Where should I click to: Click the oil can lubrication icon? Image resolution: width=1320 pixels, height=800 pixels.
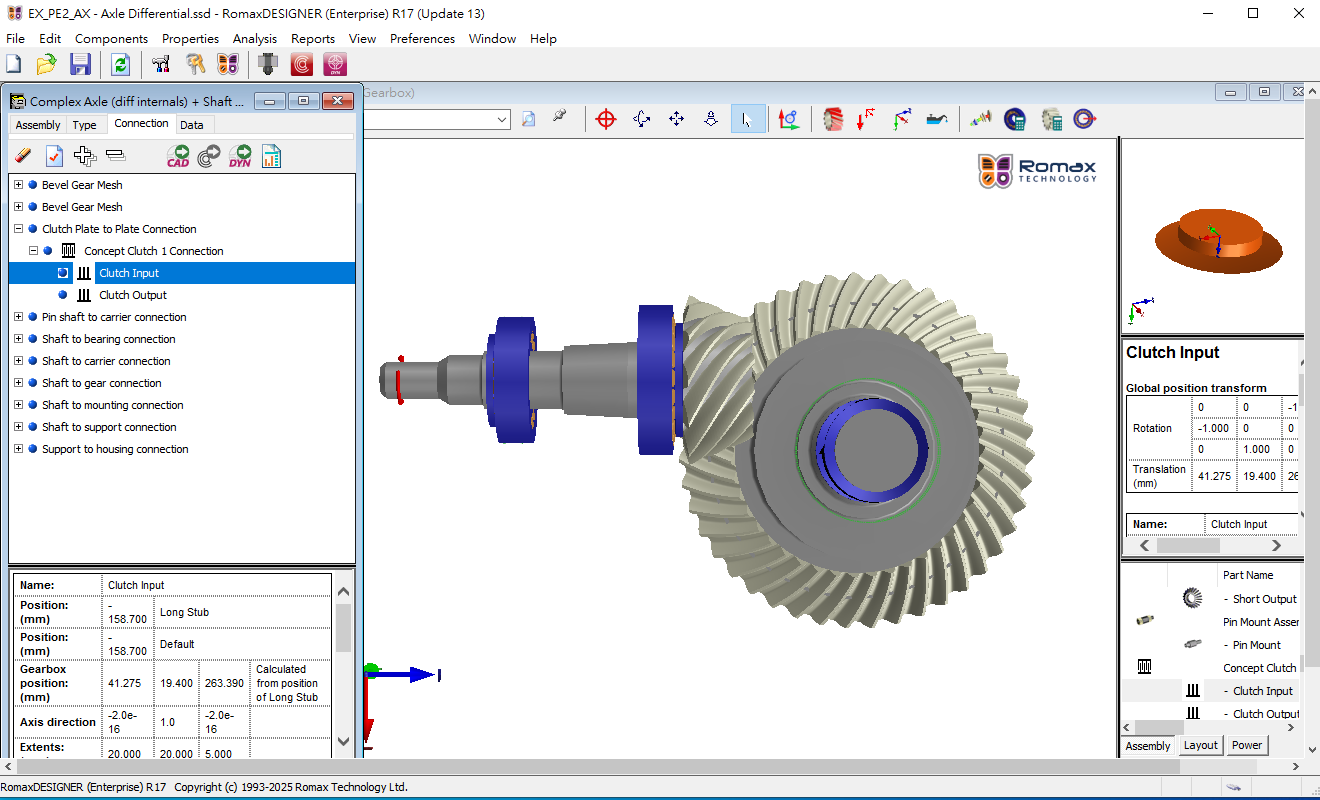click(x=936, y=119)
